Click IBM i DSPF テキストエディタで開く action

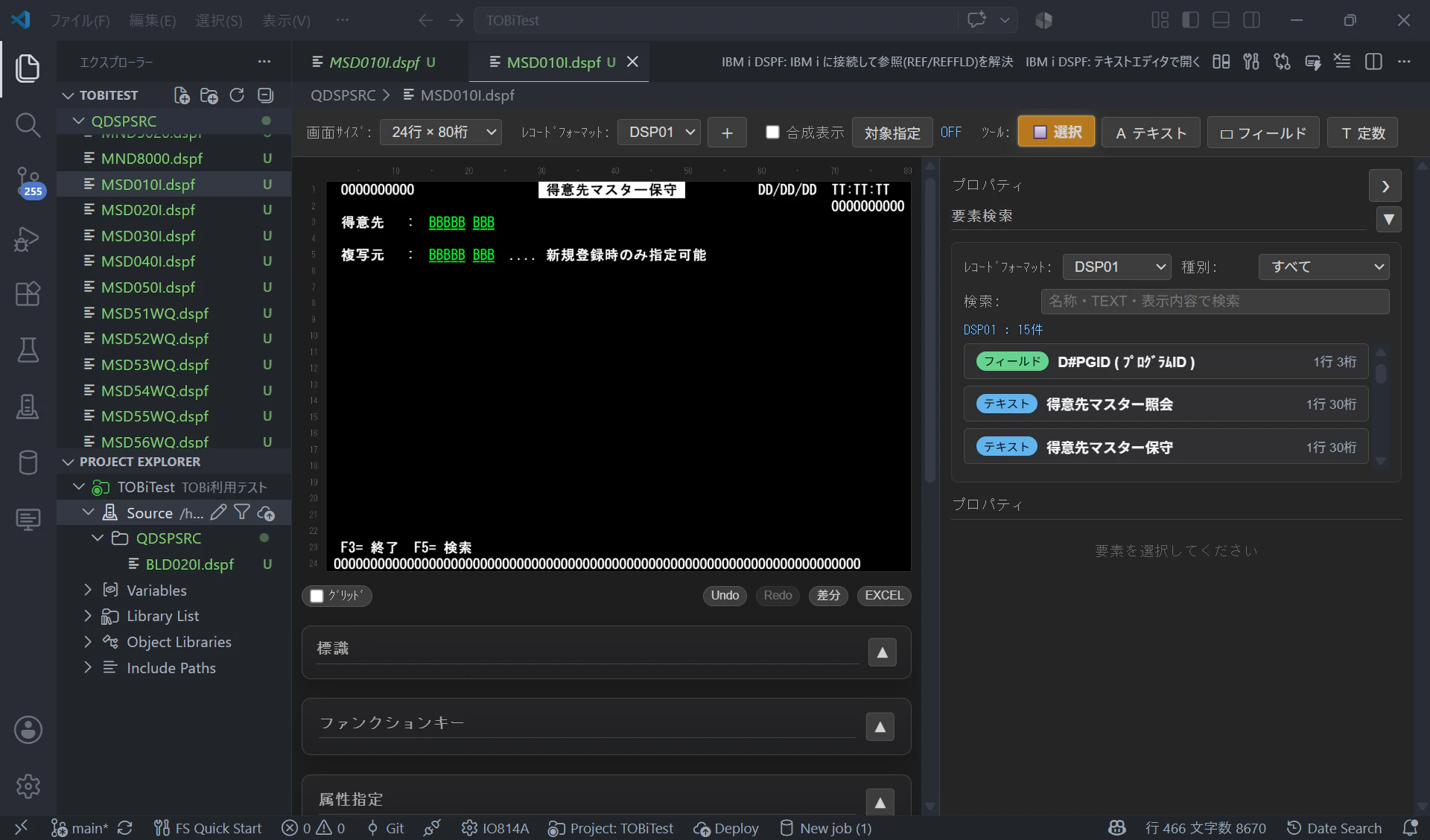1112,62
